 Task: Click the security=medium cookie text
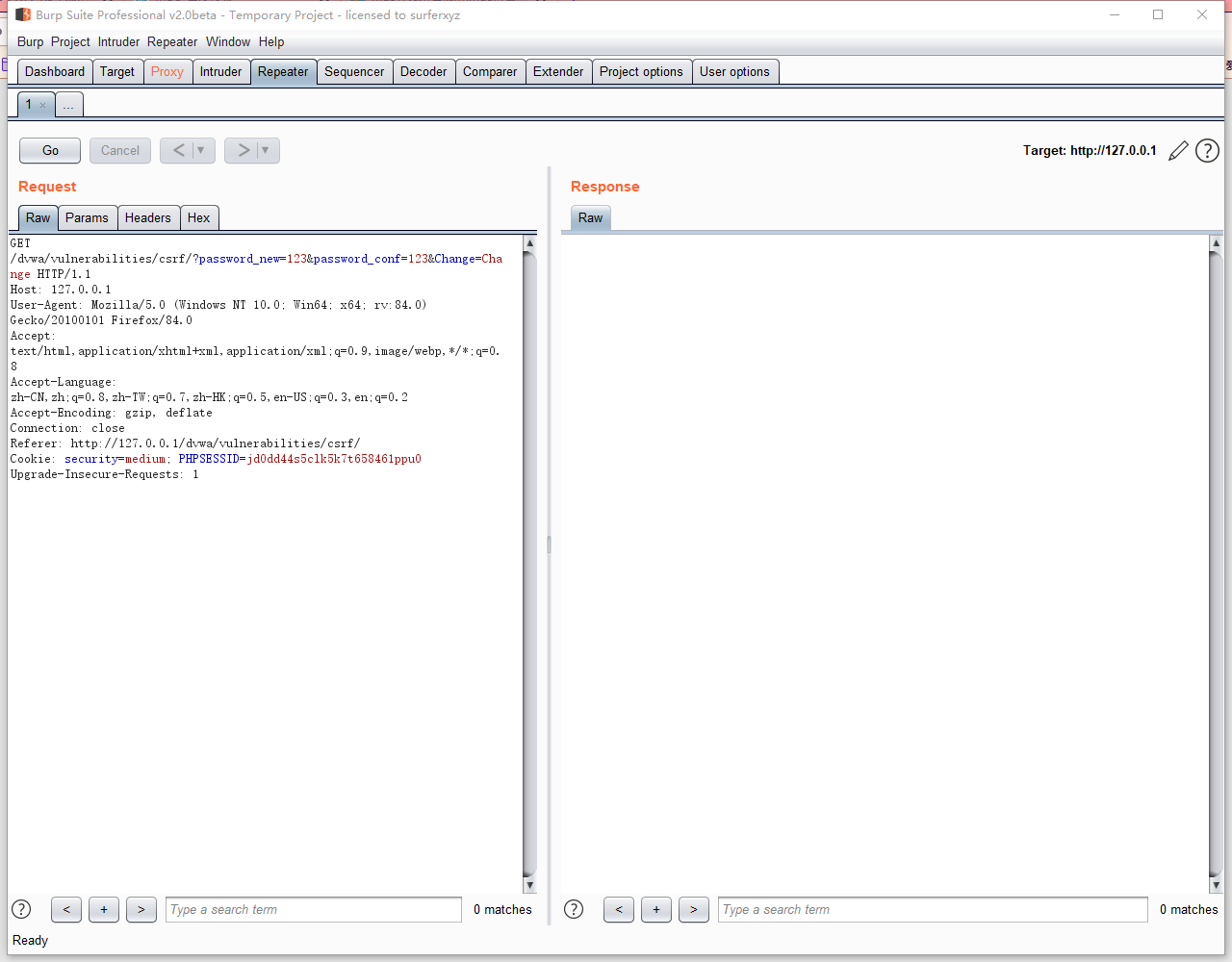pyautogui.click(x=115, y=459)
